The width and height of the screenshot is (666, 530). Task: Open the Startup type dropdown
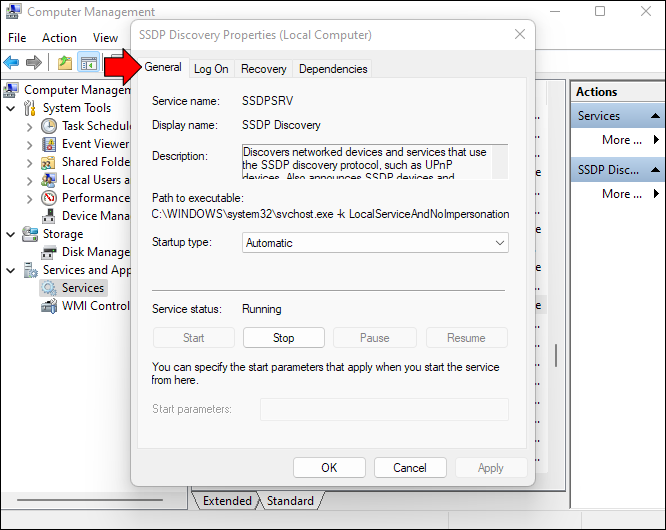pyautogui.click(x=375, y=242)
